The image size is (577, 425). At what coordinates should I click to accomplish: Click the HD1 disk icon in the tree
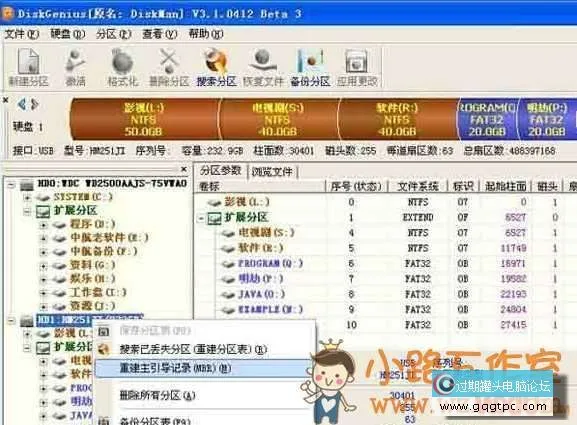tap(26, 321)
